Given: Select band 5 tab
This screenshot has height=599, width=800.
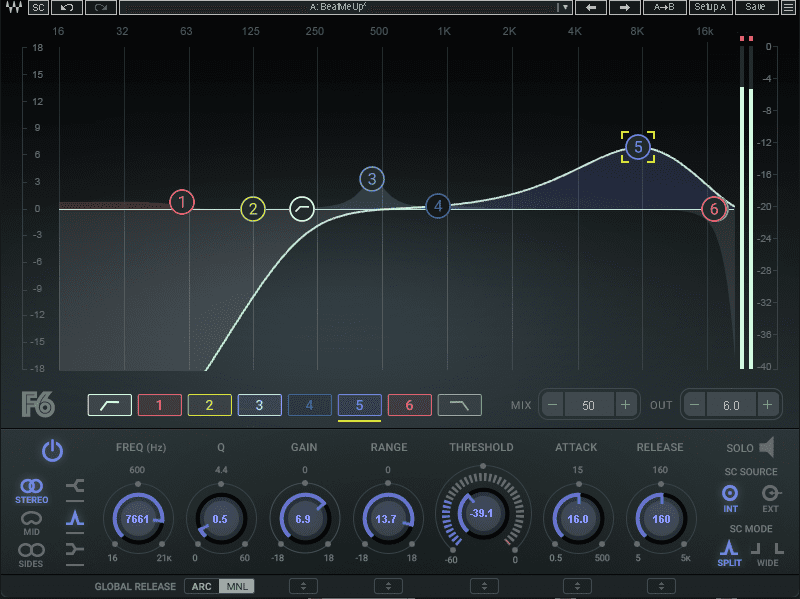Looking at the screenshot, I should (360, 405).
